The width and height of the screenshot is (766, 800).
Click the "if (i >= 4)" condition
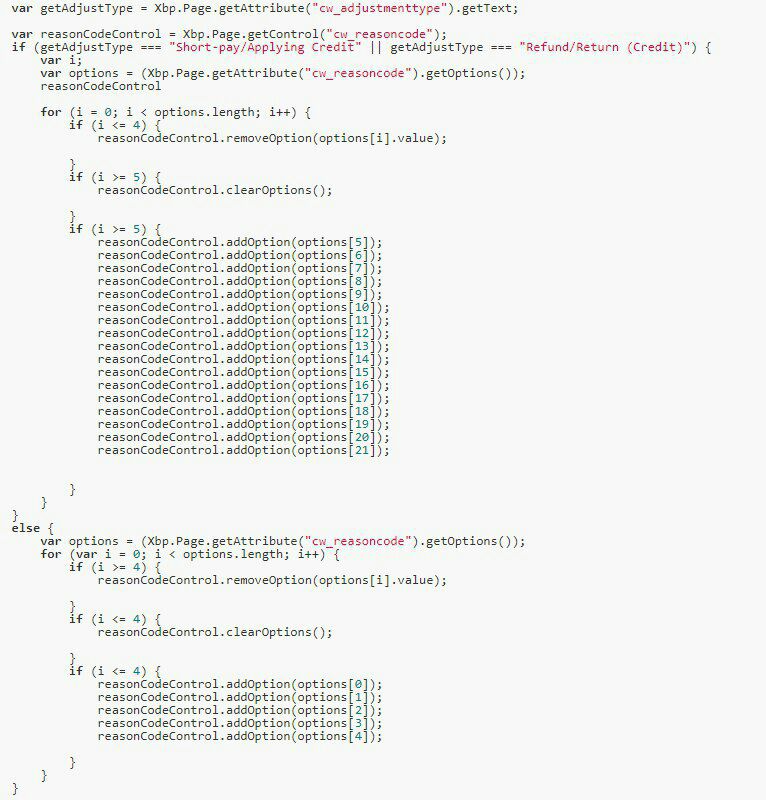[108, 567]
